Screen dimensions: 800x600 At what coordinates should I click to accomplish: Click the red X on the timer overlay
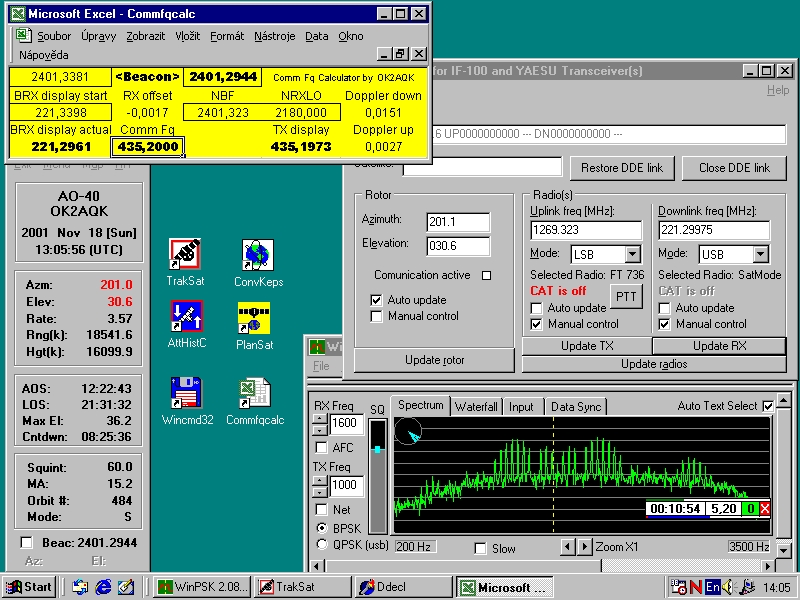764,509
